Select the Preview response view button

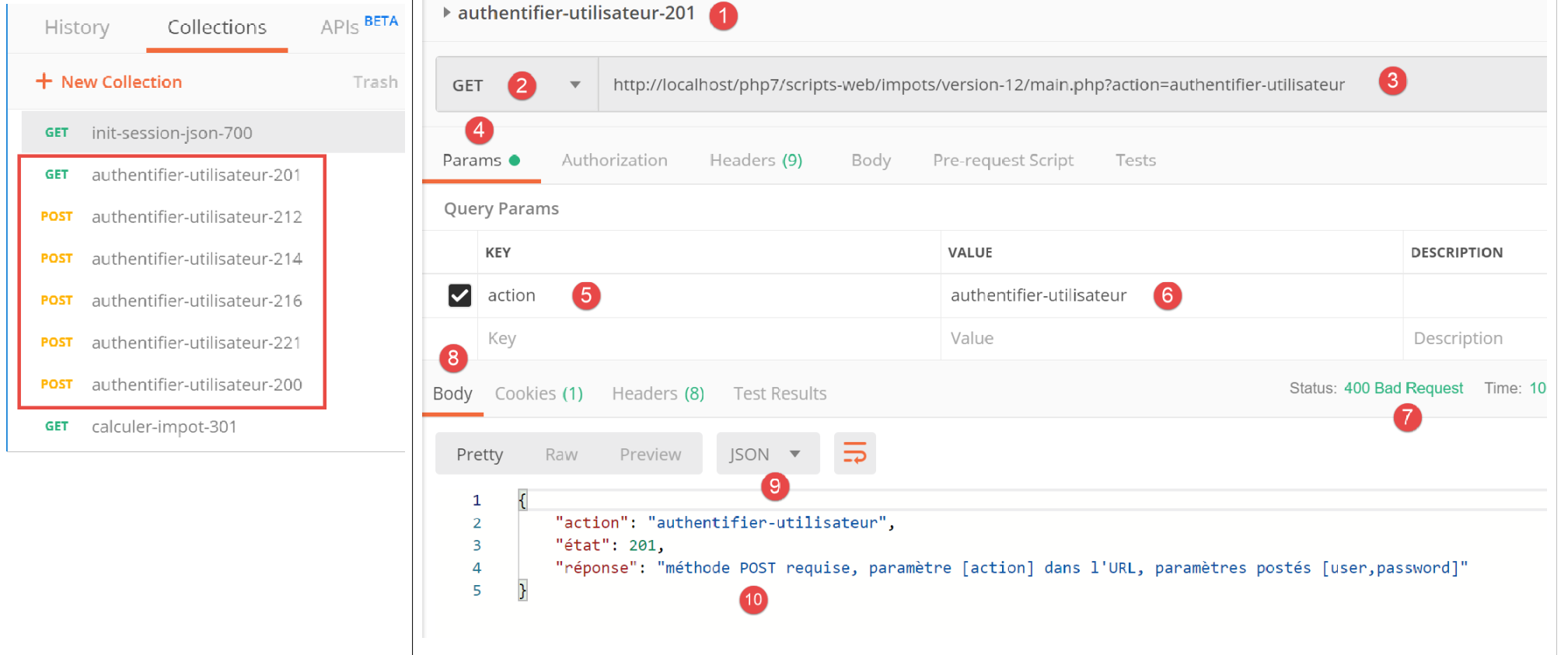click(x=650, y=455)
